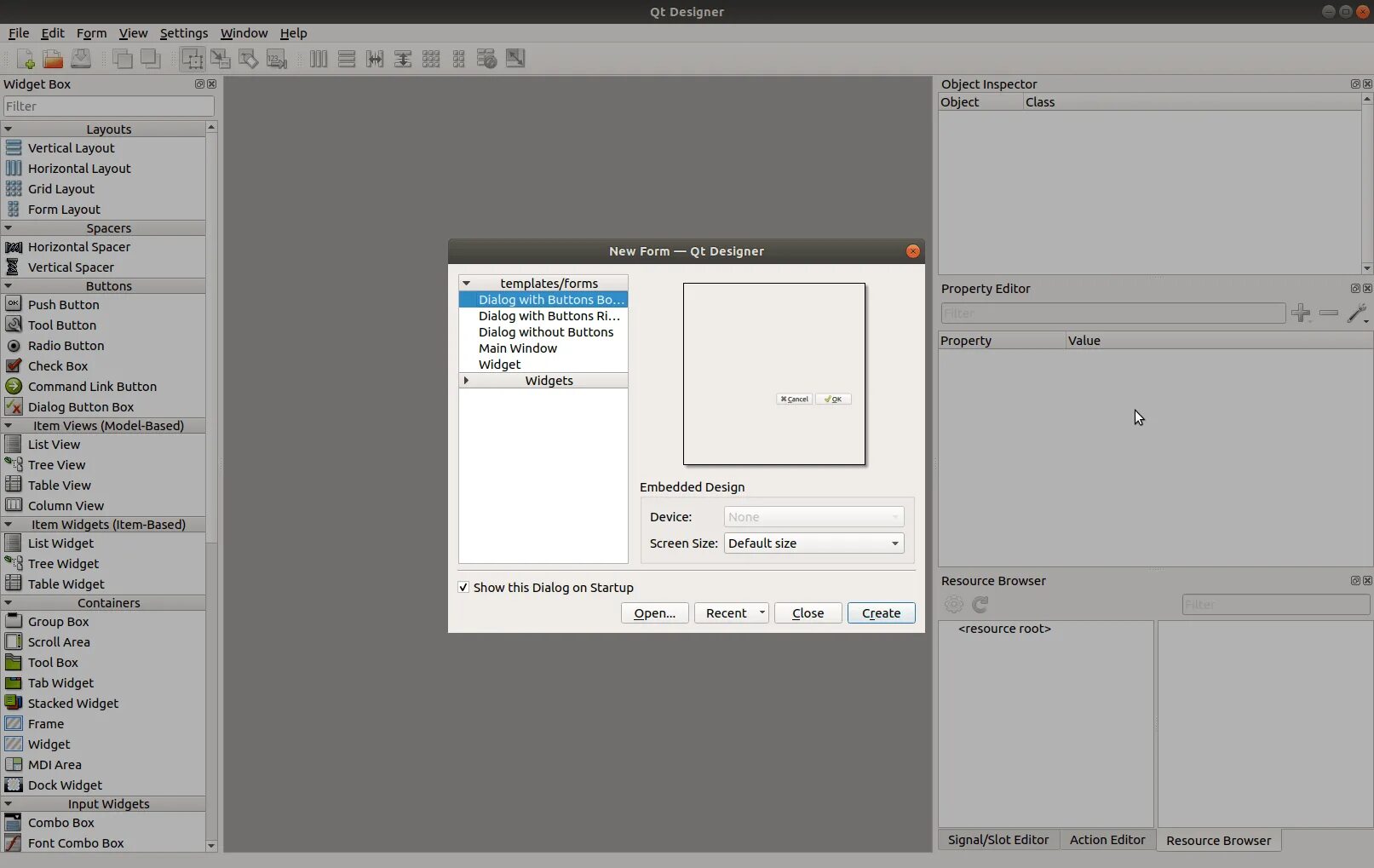Click the Save Form toolbar icon

pos(81,59)
